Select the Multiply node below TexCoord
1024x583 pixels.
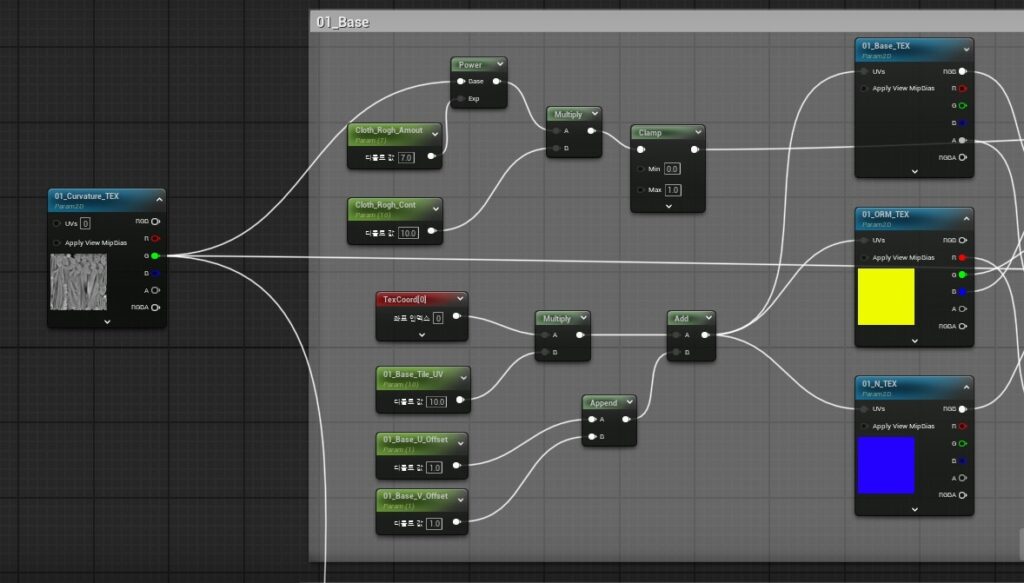point(562,336)
